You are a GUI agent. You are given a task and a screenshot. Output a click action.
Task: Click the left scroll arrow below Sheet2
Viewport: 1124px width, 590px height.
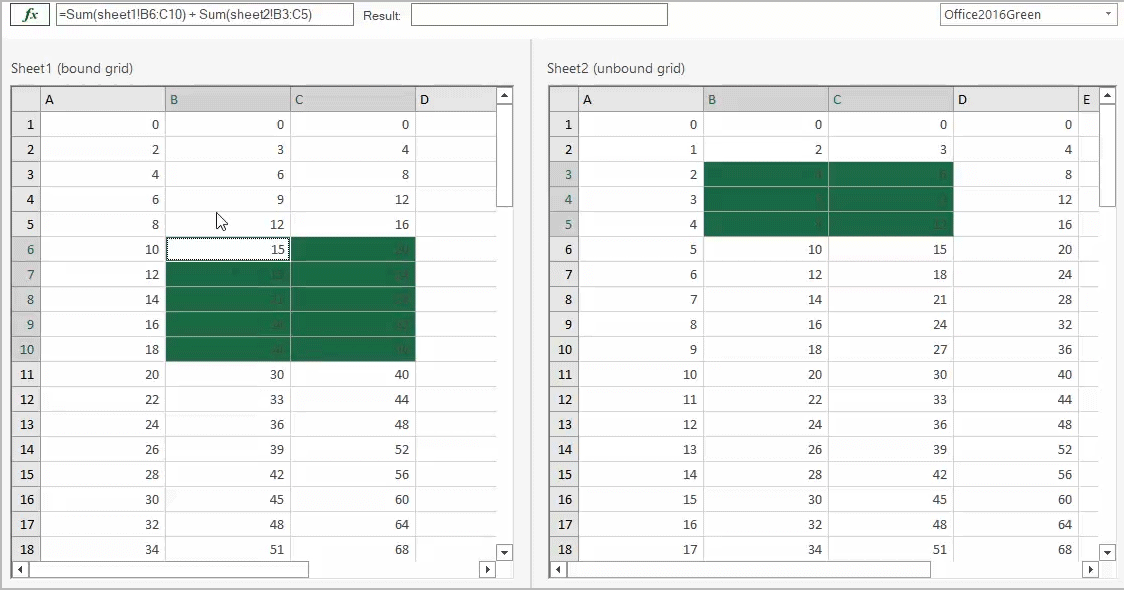click(x=558, y=569)
